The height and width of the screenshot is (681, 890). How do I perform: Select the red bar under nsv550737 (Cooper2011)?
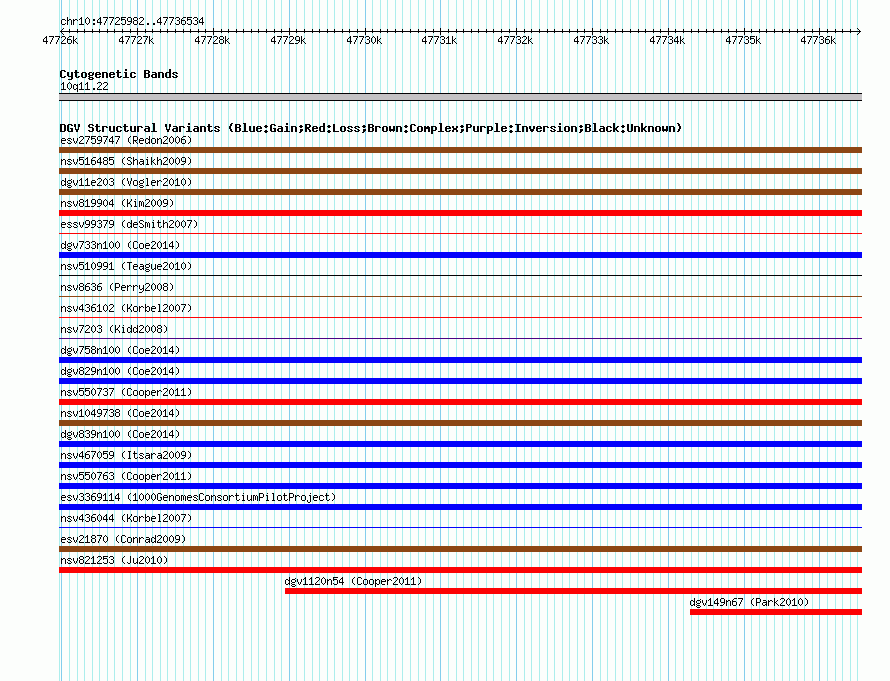[460, 402]
